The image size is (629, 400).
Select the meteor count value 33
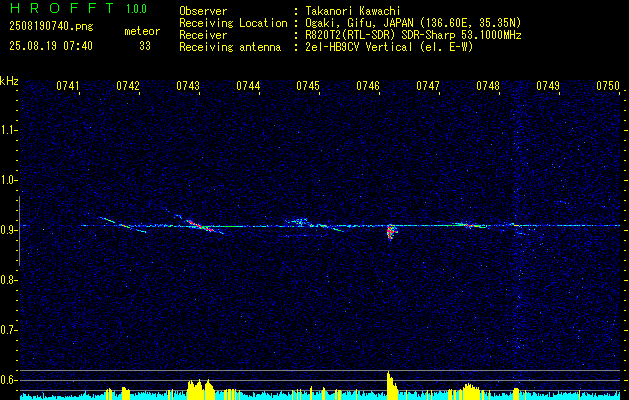click(145, 46)
